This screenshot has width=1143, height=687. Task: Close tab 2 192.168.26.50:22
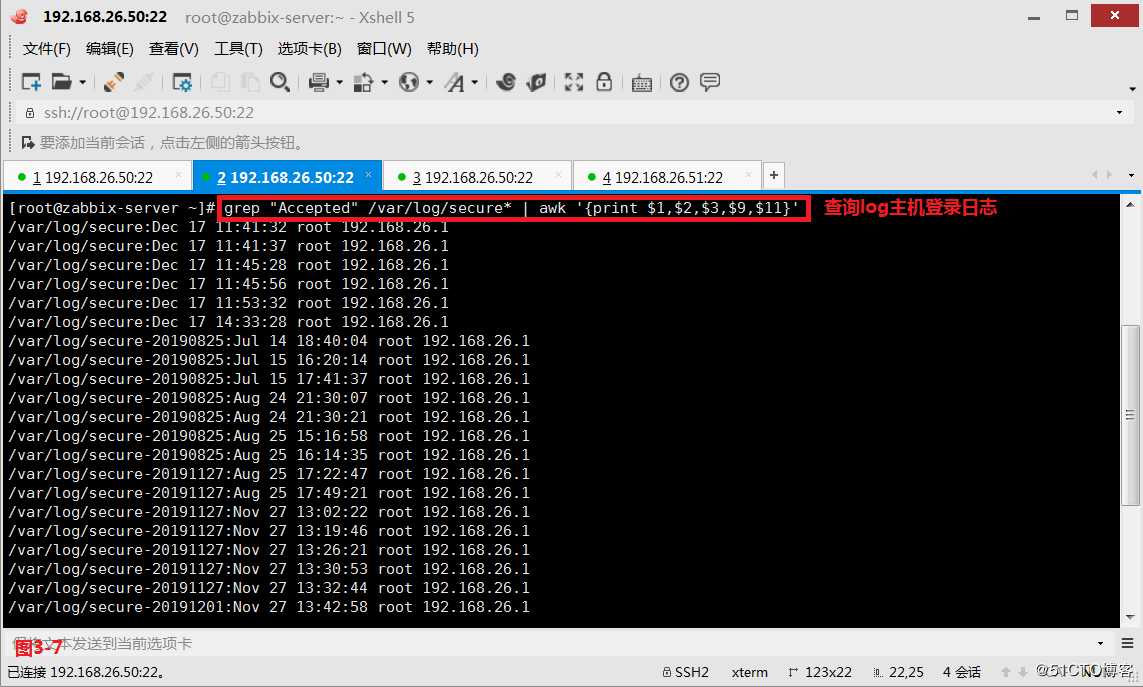point(368,176)
